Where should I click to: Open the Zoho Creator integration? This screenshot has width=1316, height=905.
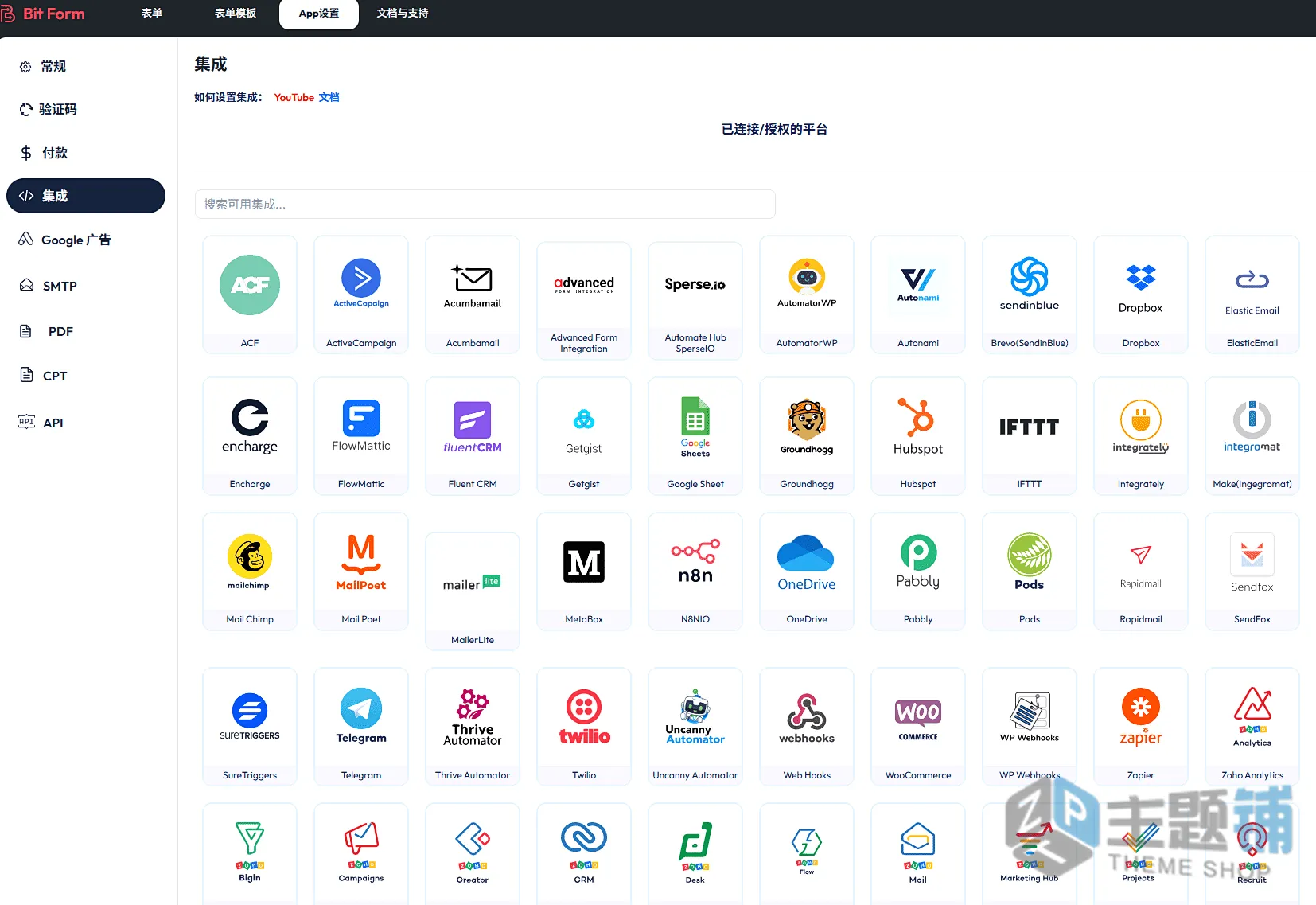tap(473, 853)
